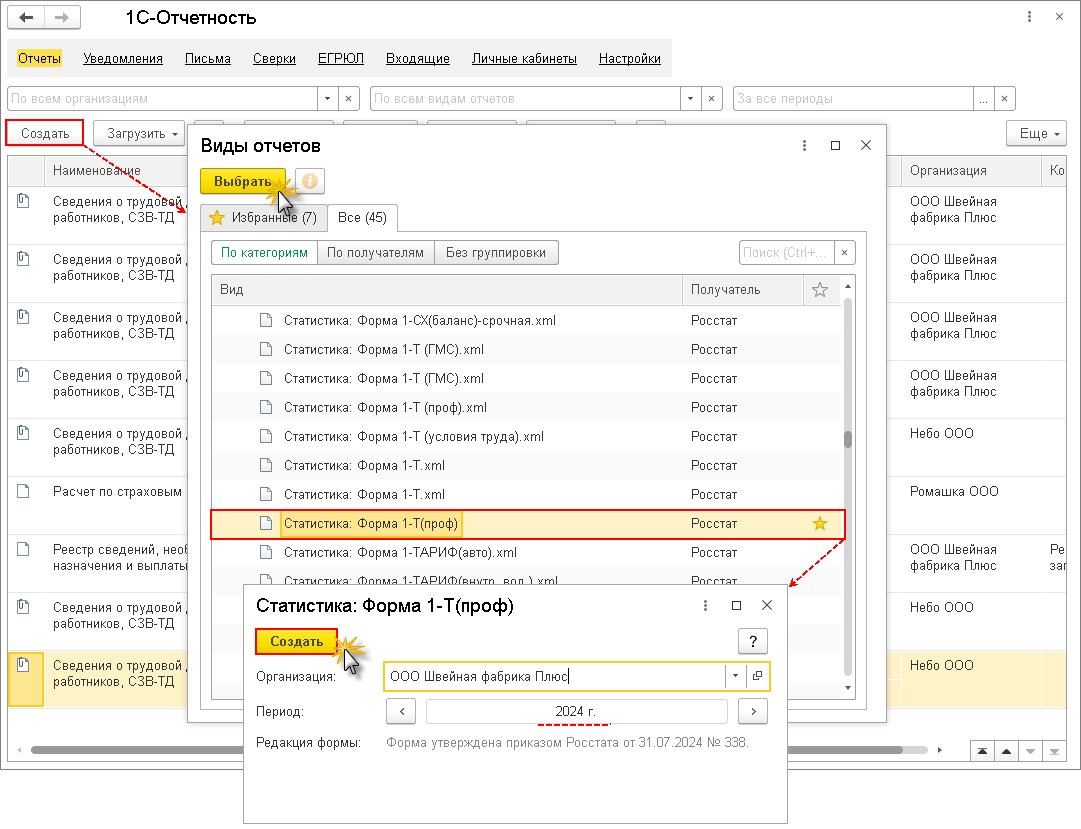Click the yellow Выбрать button
This screenshot has width=1081, height=829.
(243, 181)
